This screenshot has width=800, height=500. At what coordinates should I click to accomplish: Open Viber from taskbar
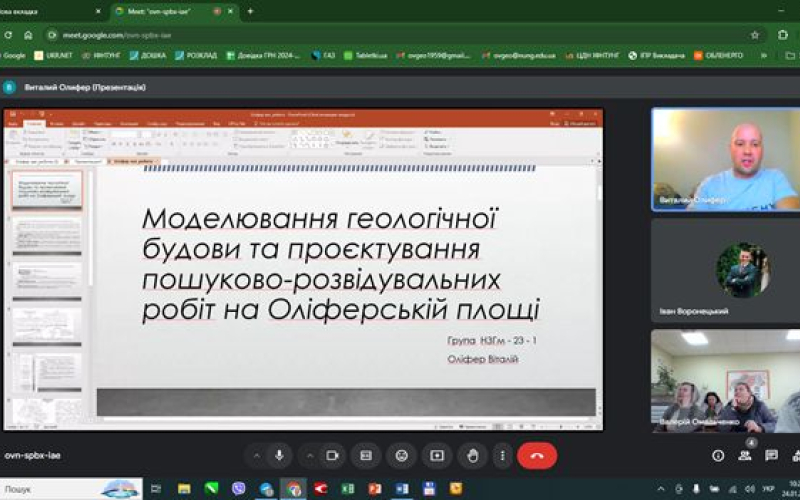(238, 489)
